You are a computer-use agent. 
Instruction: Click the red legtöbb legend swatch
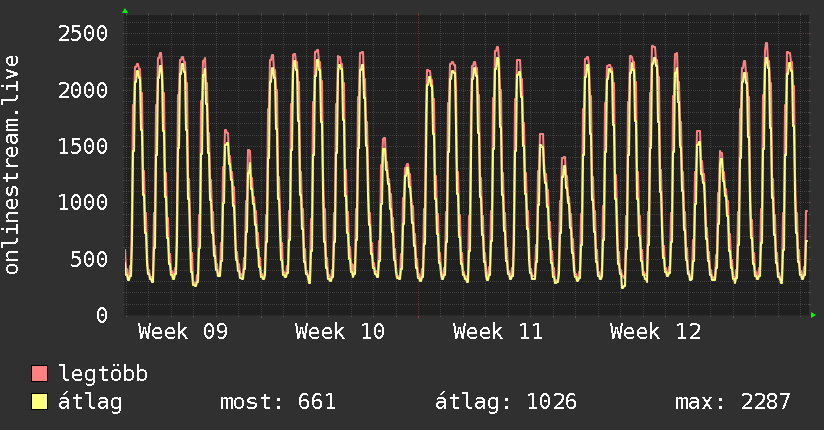tap(40, 375)
